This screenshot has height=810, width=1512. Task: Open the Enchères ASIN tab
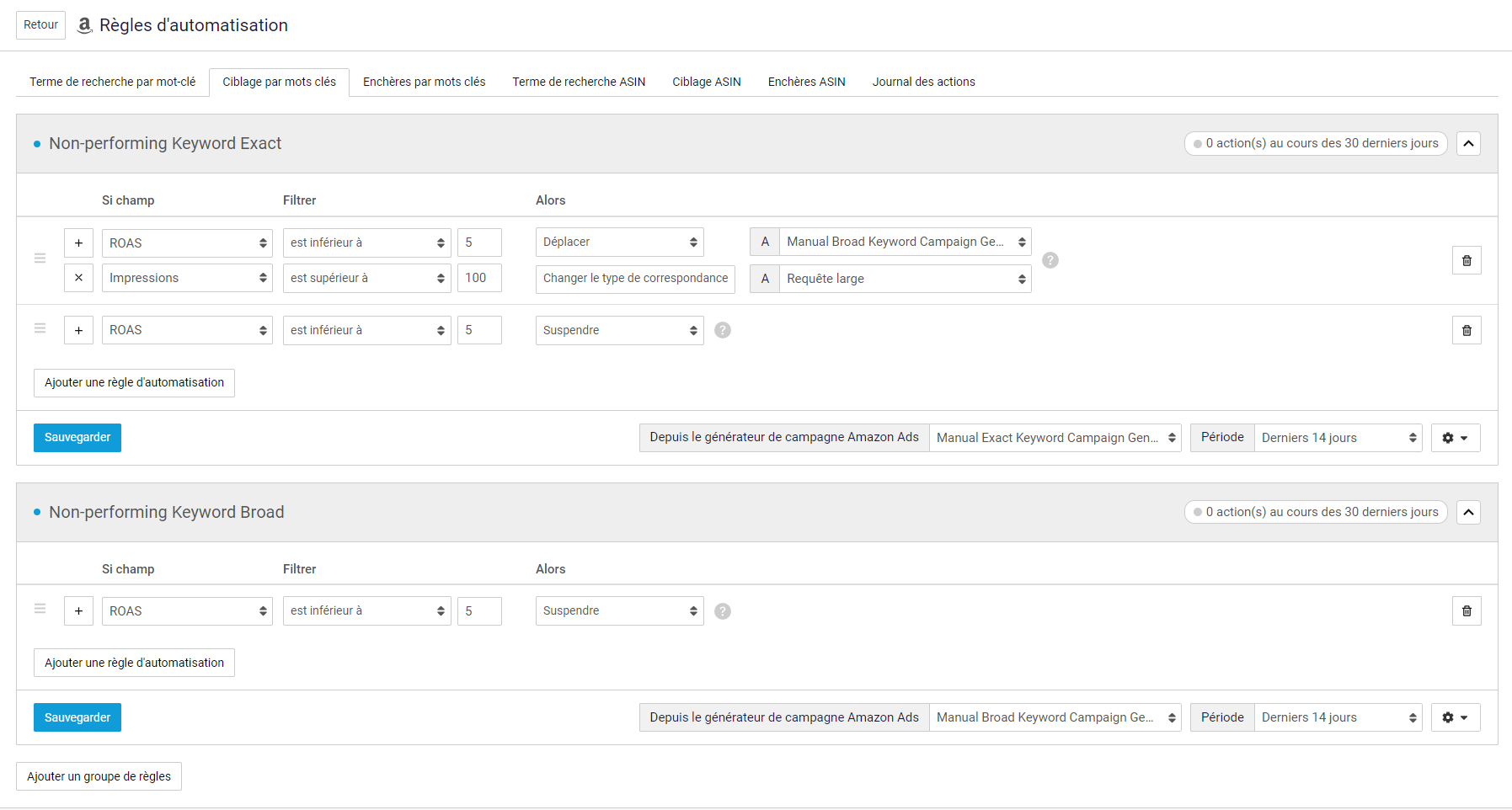(807, 82)
